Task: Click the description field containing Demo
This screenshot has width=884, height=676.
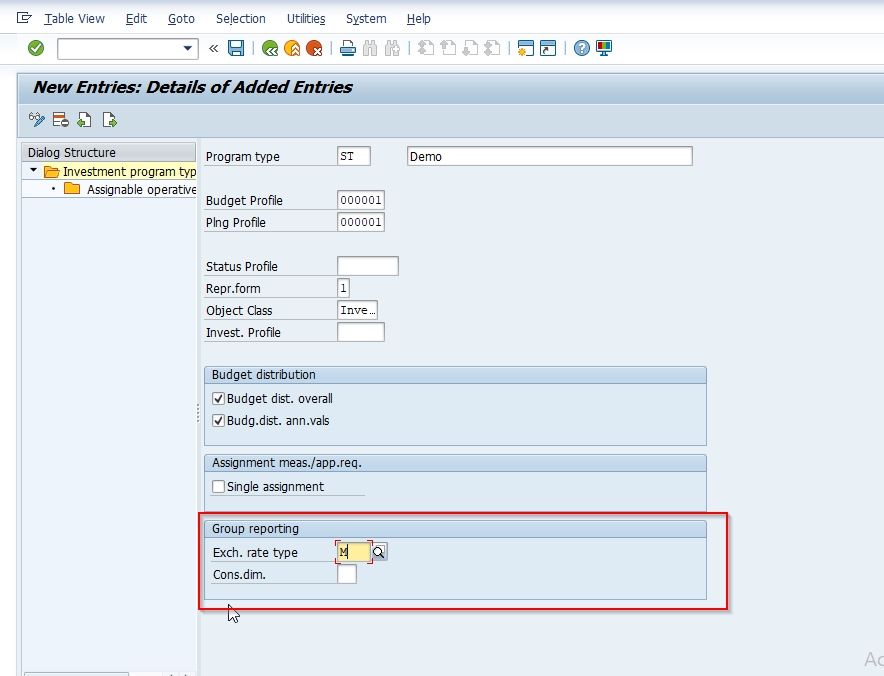Action: coord(550,156)
